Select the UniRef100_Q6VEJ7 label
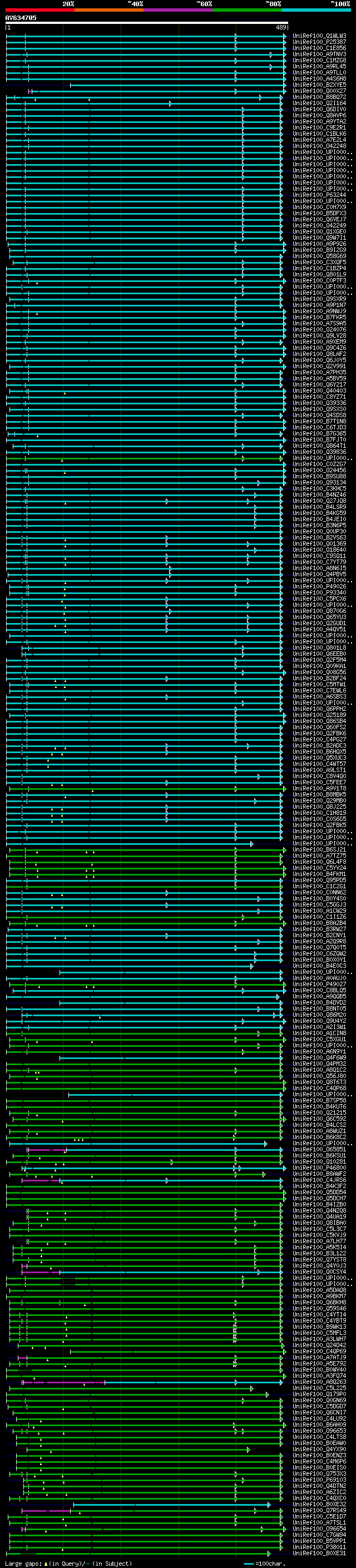This screenshot has height=1568, width=356. pyautogui.click(x=319, y=220)
